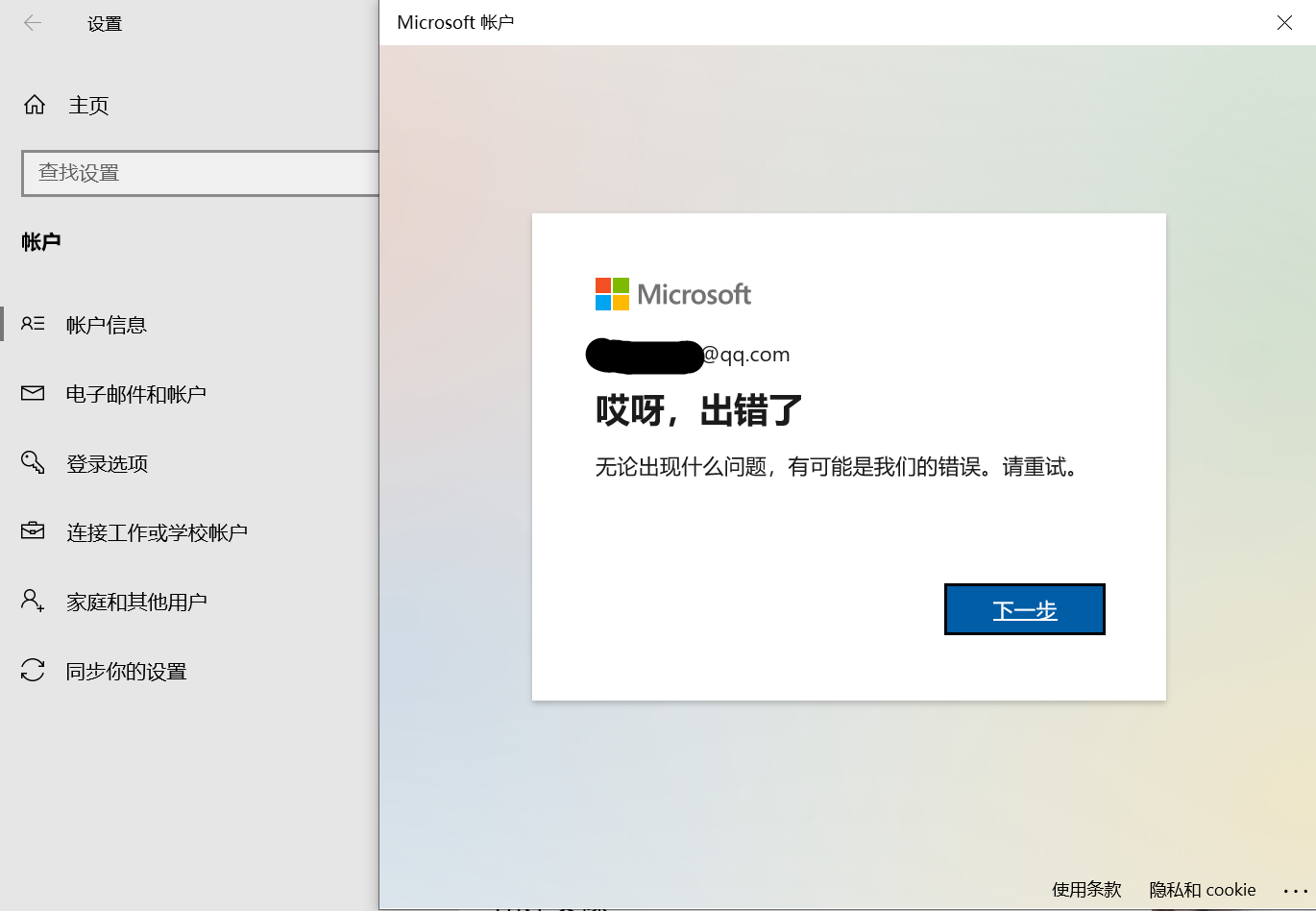Open the 电子邮件和帐户 page
Image resolution: width=1316 pixels, height=911 pixels.
click(136, 394)
